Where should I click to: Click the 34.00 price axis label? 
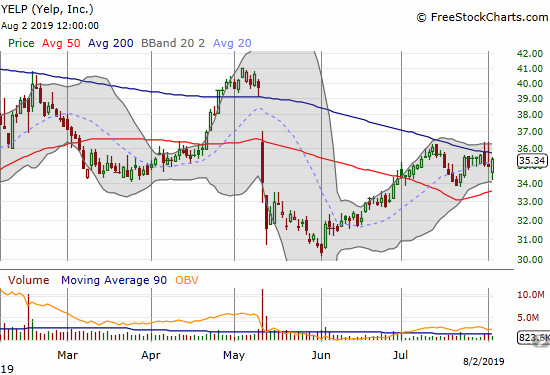pos(530,183)
